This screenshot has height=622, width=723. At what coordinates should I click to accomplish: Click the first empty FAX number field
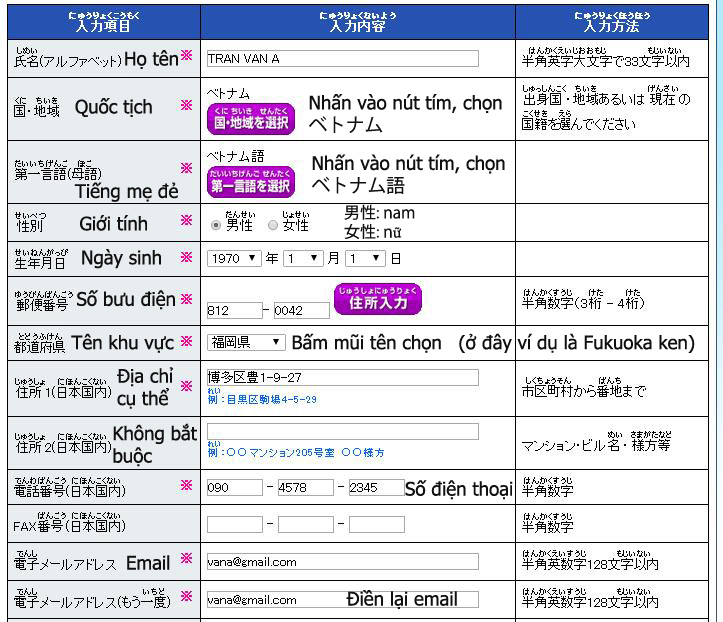point(235,524)
